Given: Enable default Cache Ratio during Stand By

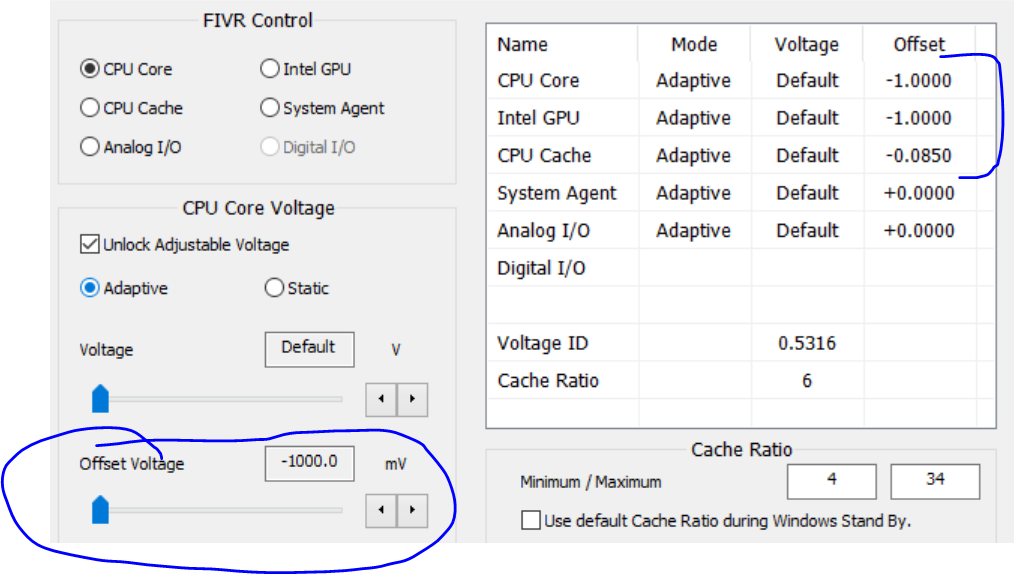Looking at the screenshot, I should click(x=531, y=521).
